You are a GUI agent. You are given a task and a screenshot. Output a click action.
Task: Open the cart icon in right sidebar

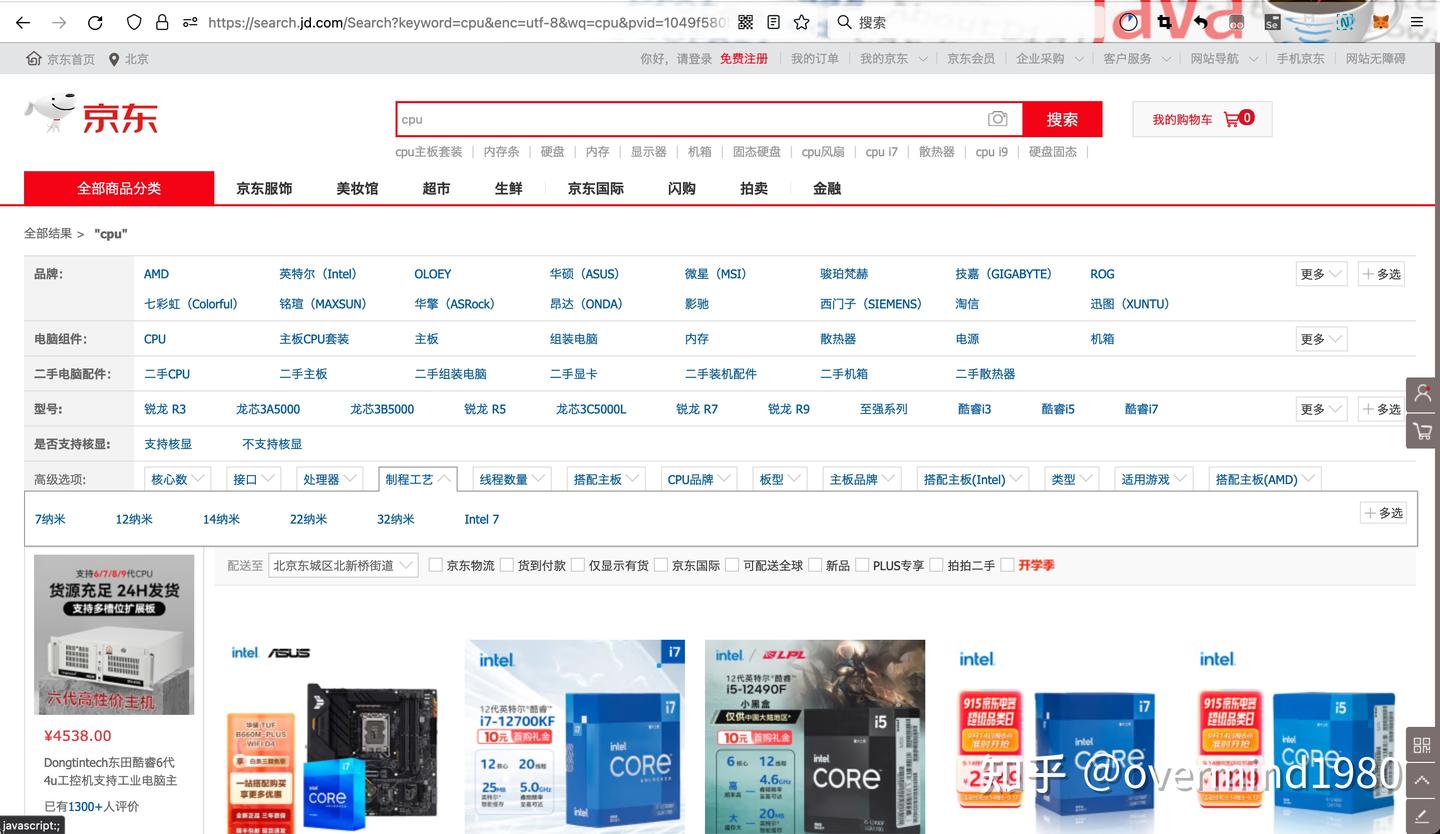1421,430
